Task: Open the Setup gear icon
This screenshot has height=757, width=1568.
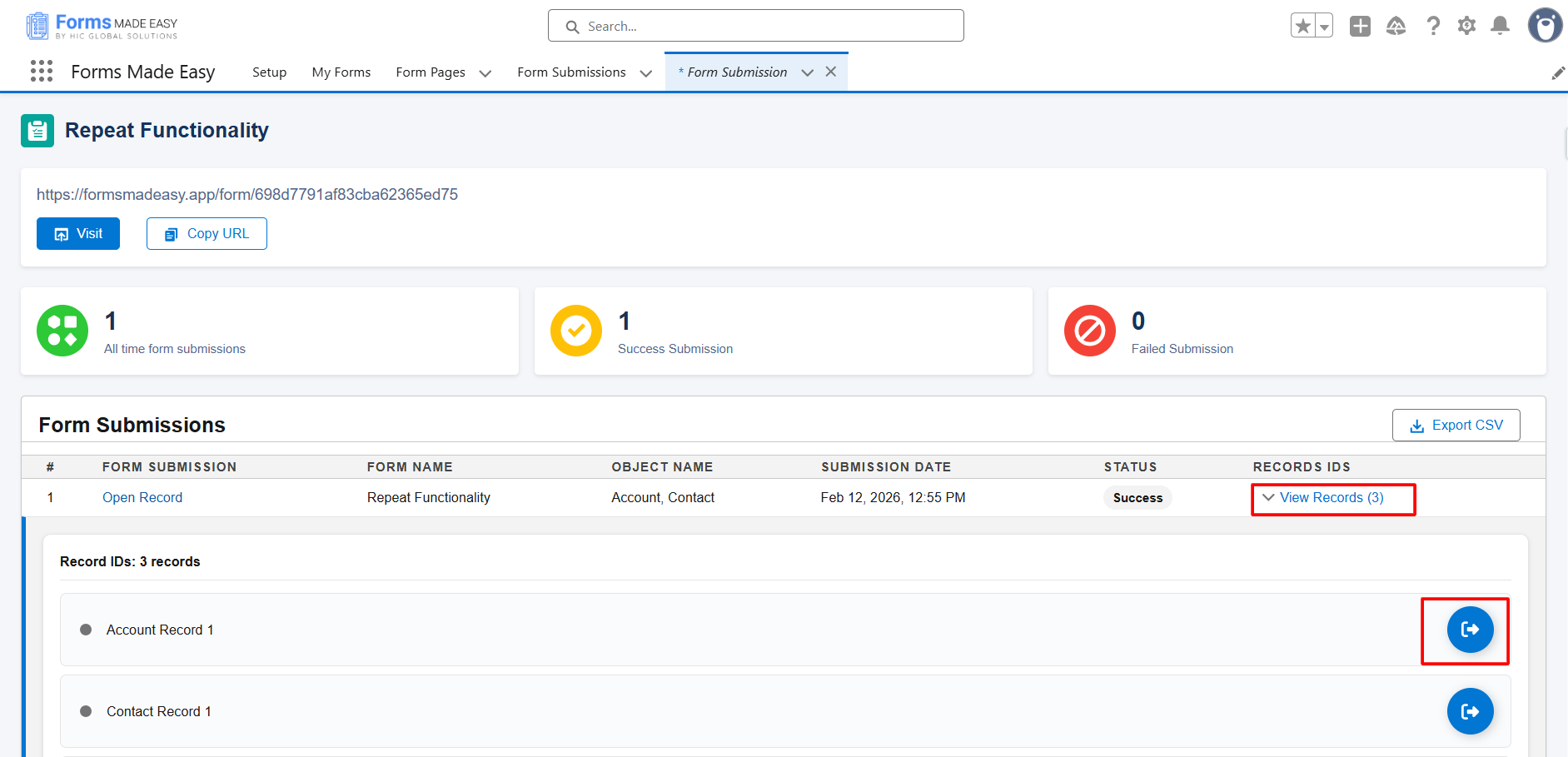Action: click(1466, 27)
